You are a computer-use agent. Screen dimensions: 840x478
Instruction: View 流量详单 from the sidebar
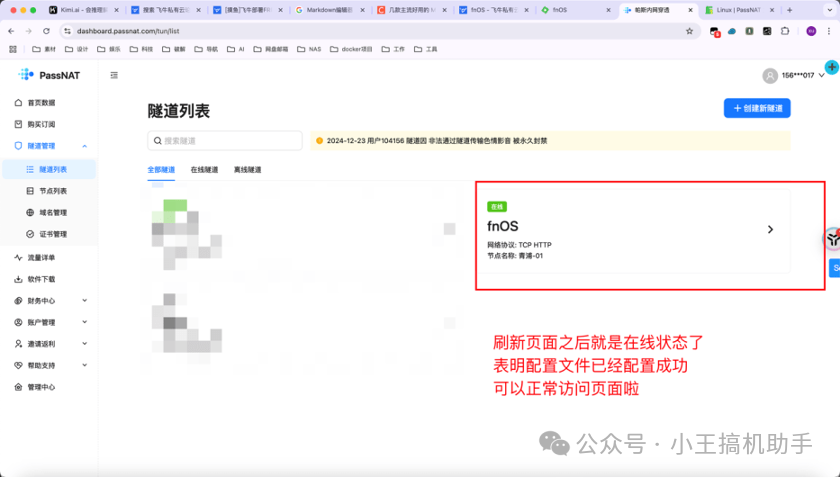[x=41, y=257]
